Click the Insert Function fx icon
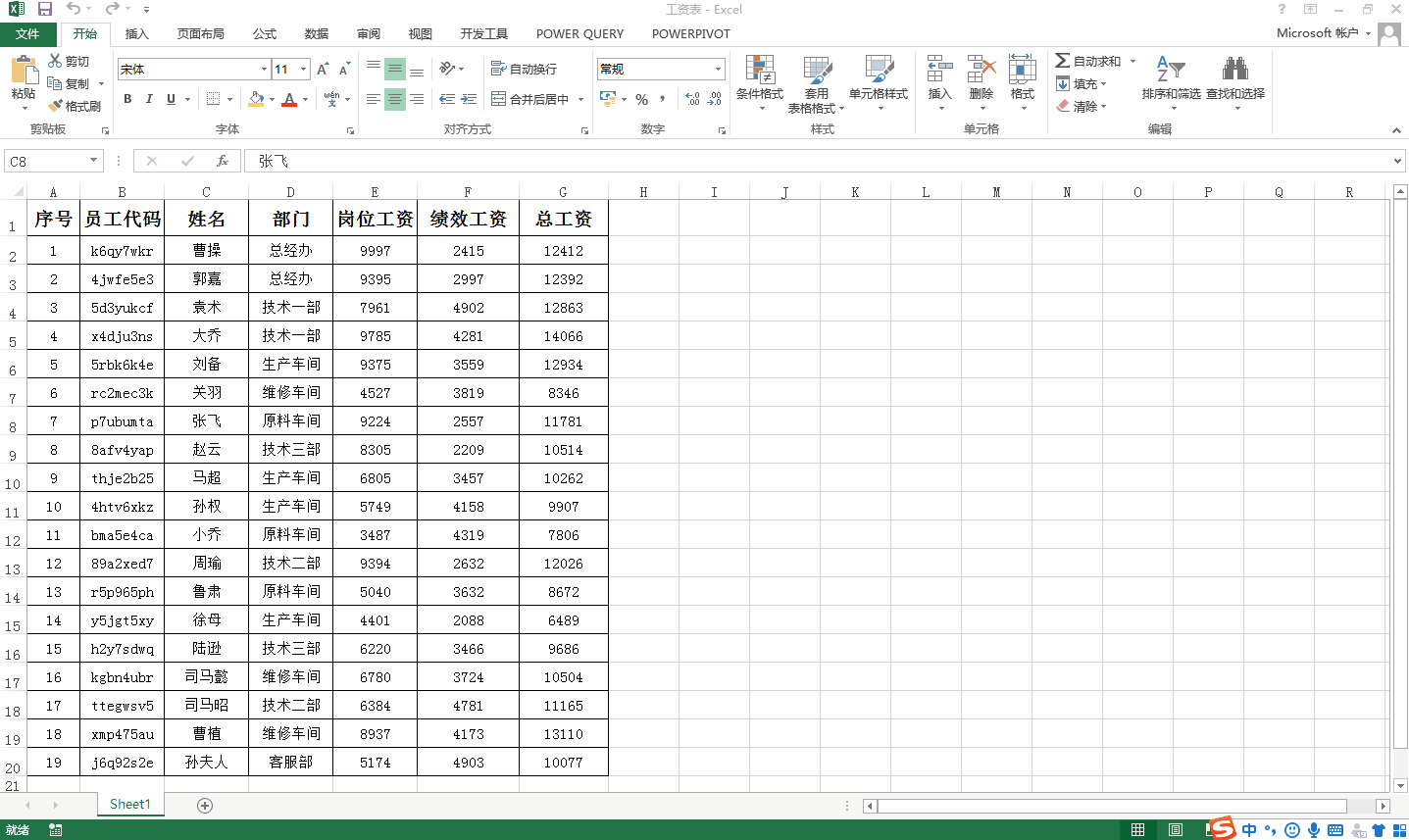Image resolution: width=1409 pixels, height=840 pixels. coord(223,161)
